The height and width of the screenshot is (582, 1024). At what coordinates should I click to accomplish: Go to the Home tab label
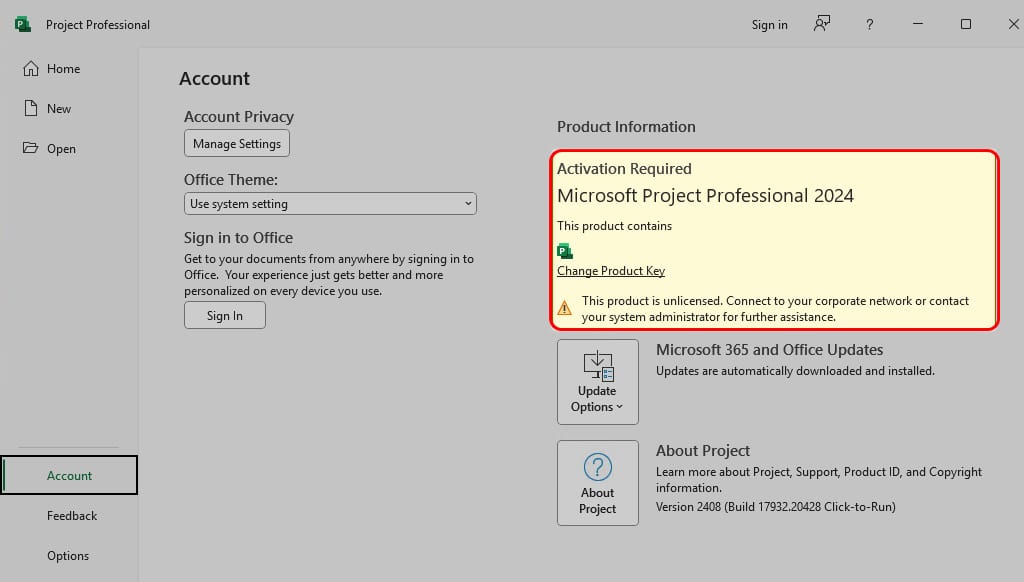pyautogui.click(x=63, y=69)
